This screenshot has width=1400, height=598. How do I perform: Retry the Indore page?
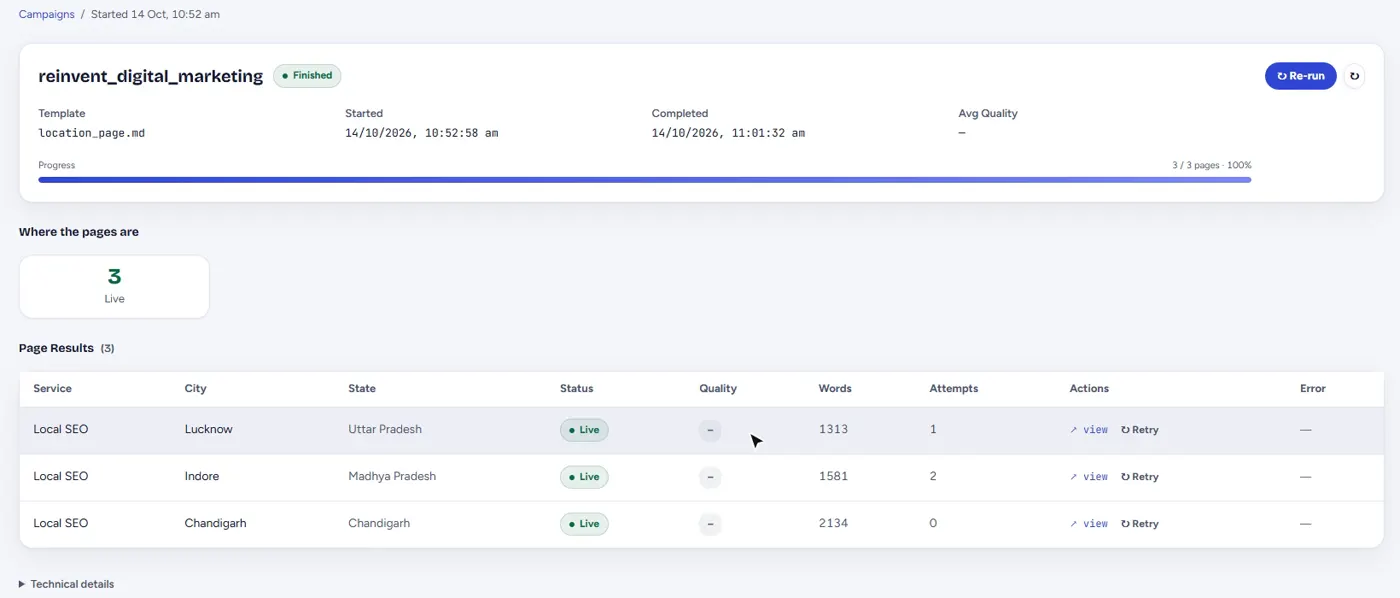pyautogui.click(x=1140, y=477)
